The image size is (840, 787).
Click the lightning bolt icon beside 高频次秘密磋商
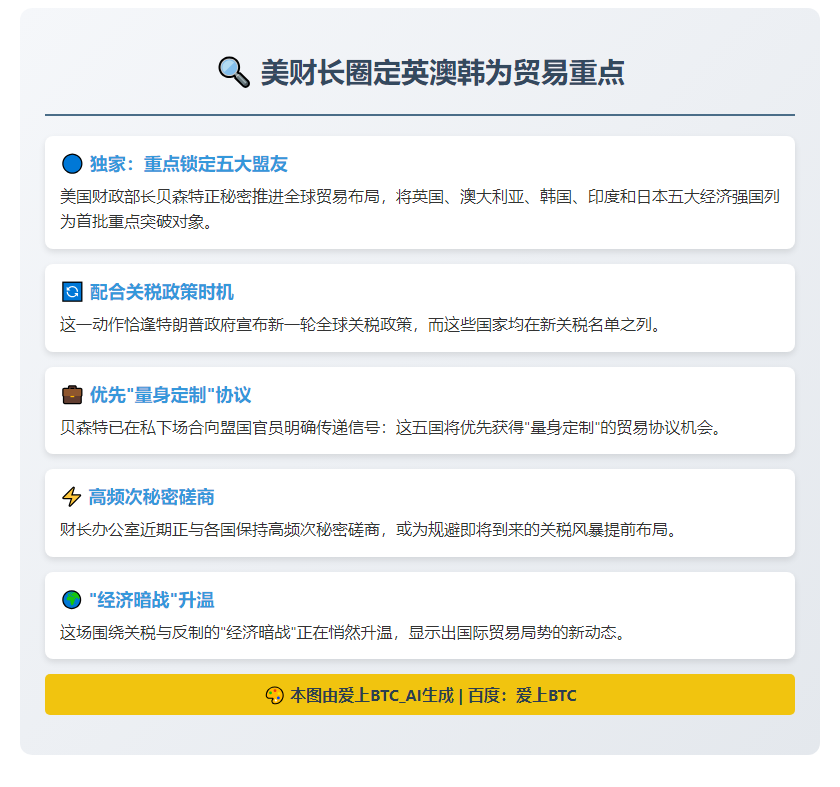pyautogui.click(x=71, y=497)
